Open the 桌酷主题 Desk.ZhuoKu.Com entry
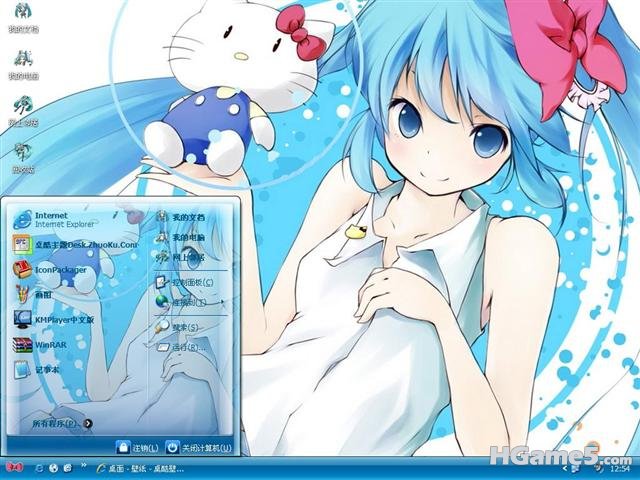This screenshot has width=640, height=480. [x=75, y=244]
